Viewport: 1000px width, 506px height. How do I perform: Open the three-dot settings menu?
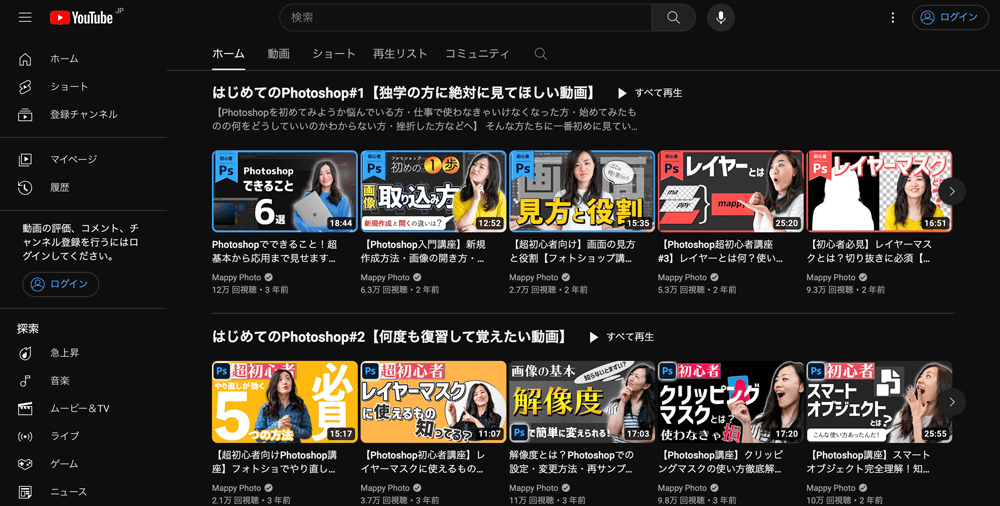click(x=892, y=17)
